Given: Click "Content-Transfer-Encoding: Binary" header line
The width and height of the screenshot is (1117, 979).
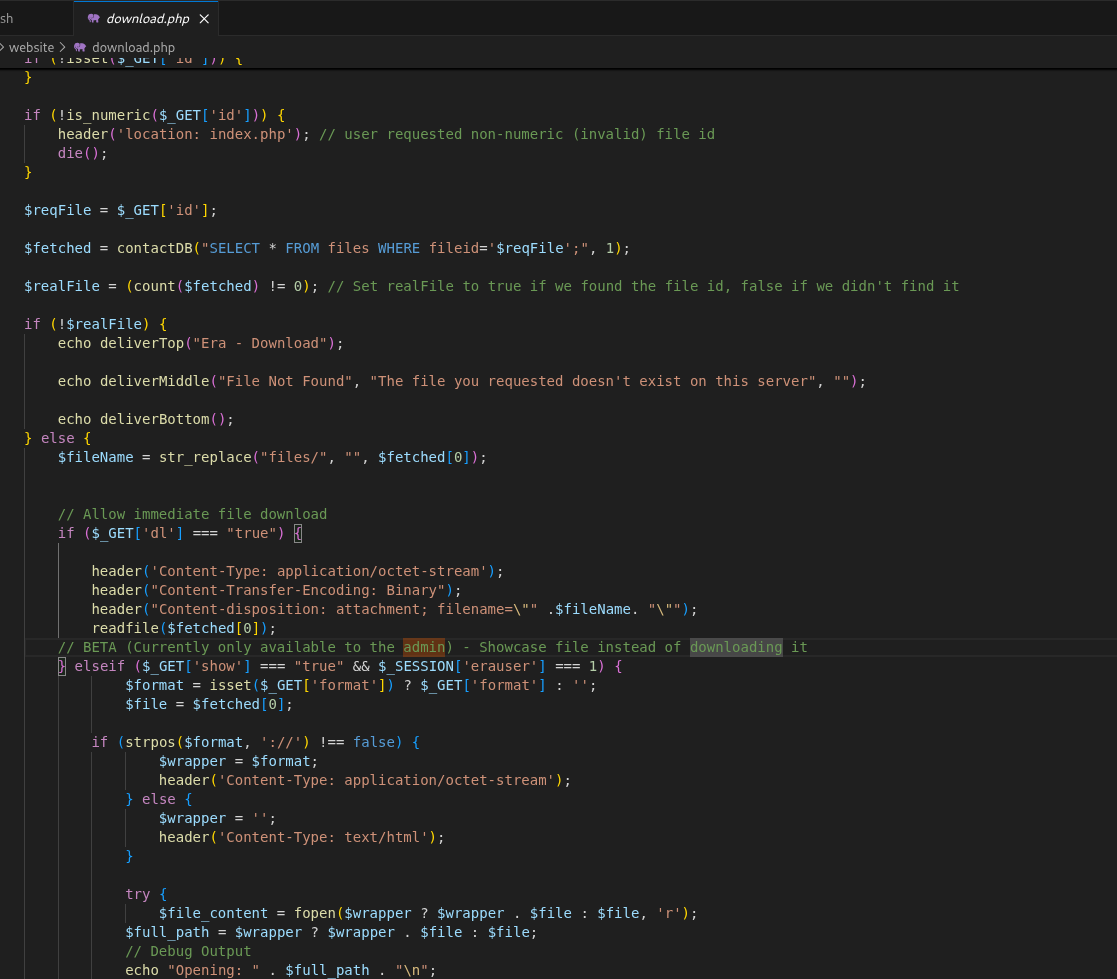Looking at the screenshot, I should 276,590.
